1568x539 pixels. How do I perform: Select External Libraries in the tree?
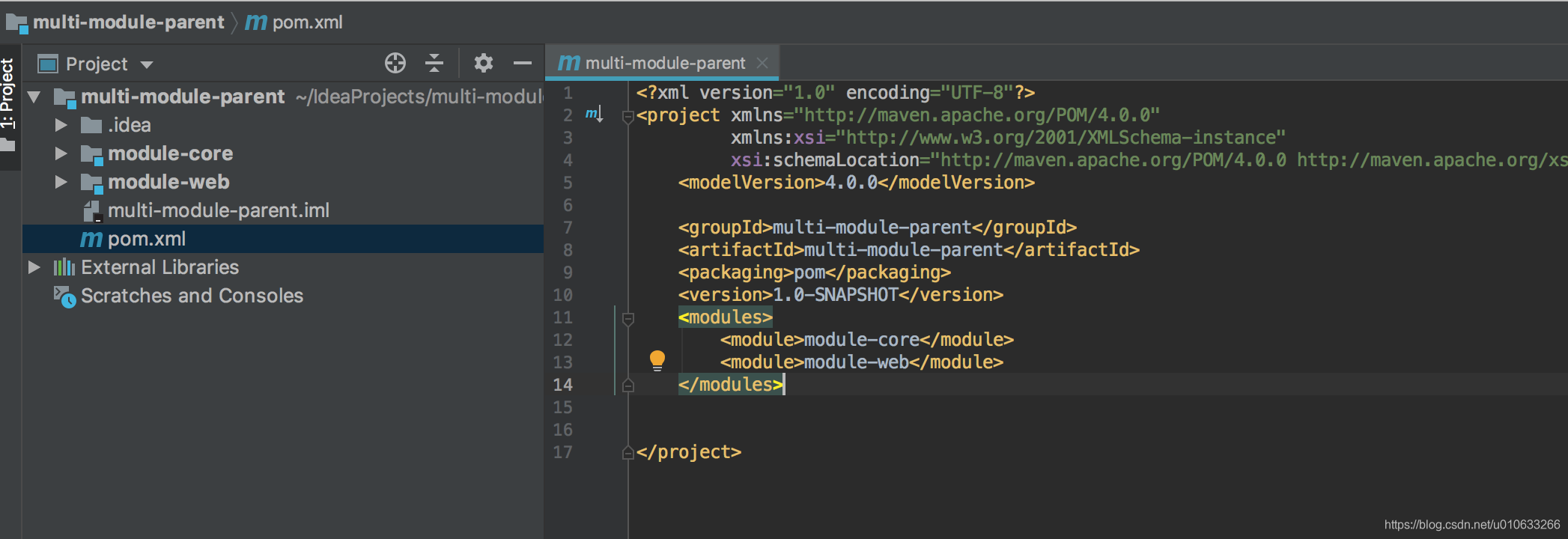283,267
